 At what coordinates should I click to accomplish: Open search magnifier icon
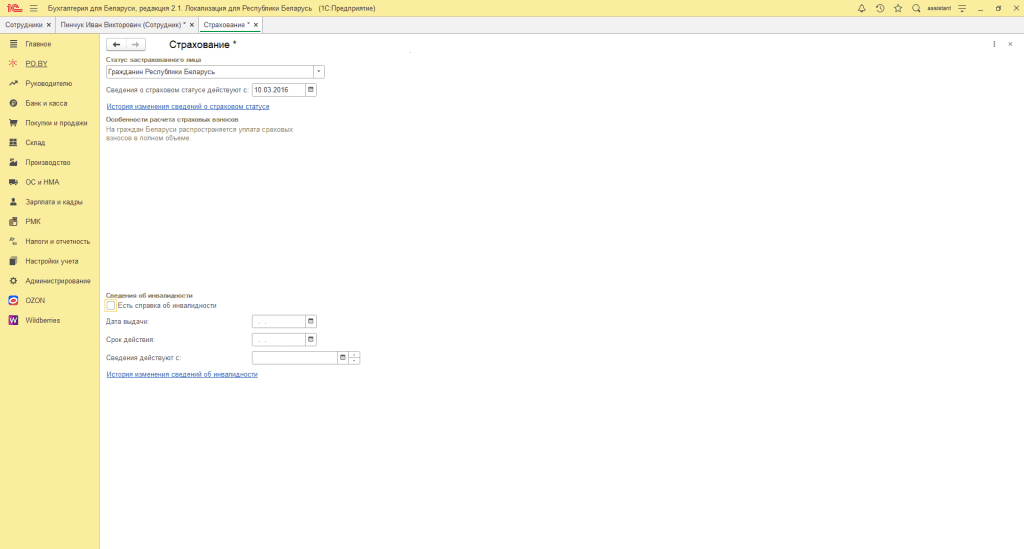tap(916, 8)
